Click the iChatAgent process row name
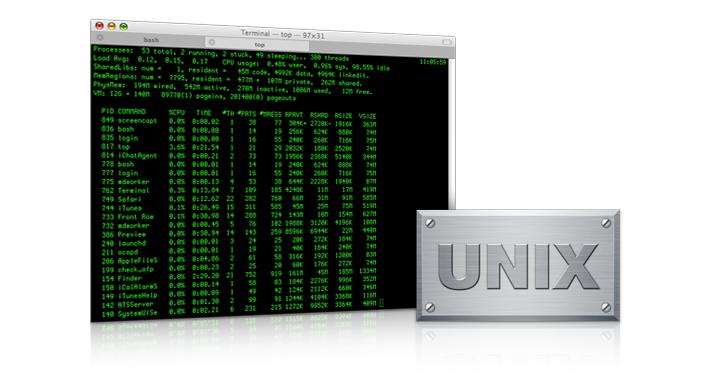The width and height of the screenshot is (711, 388). pos(137,155)
